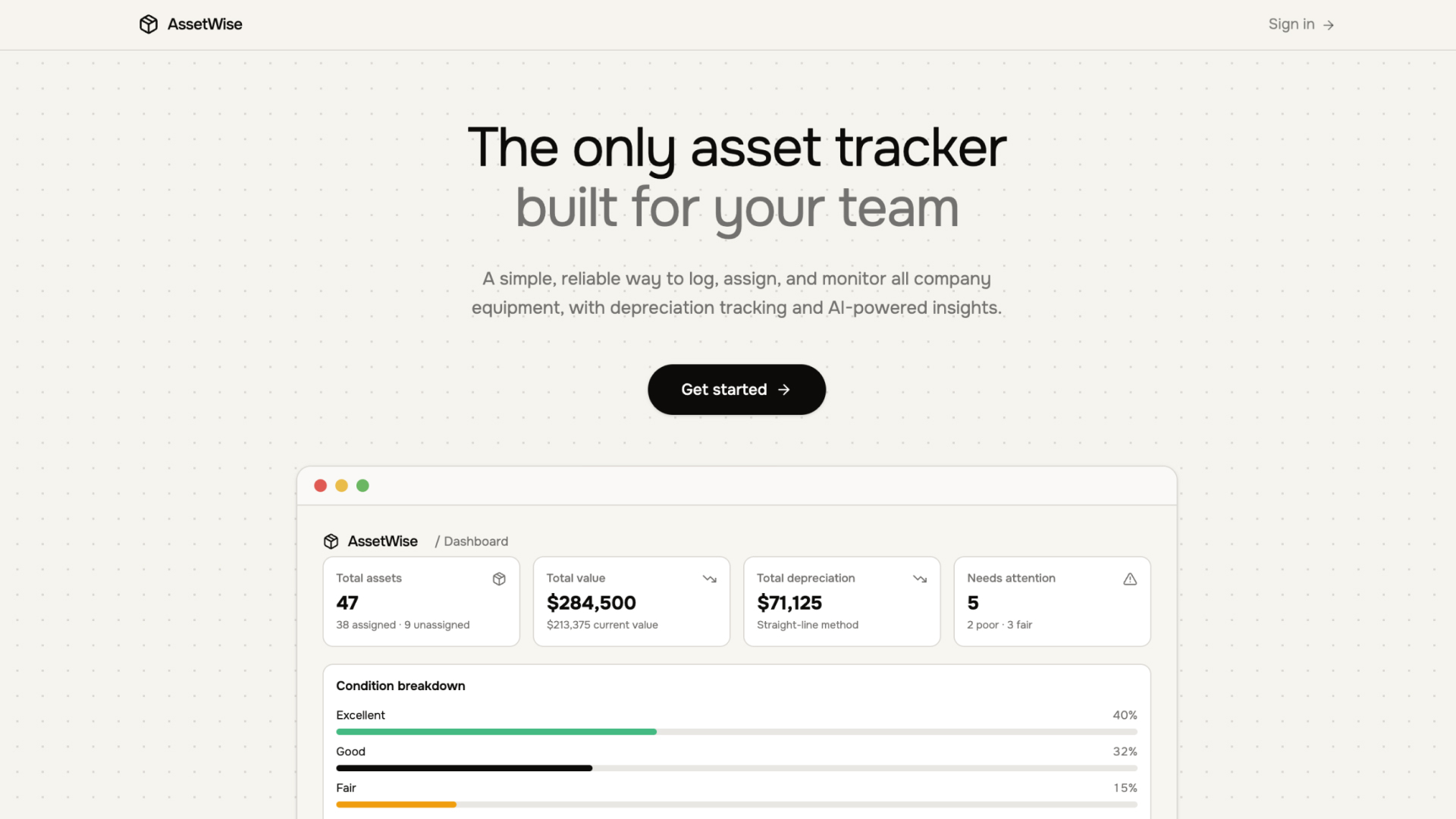Image resolution: width=1456 pixels, height=819 pixels.
Task: Open the Sign in link
Action: click(x=1291, y=24)
